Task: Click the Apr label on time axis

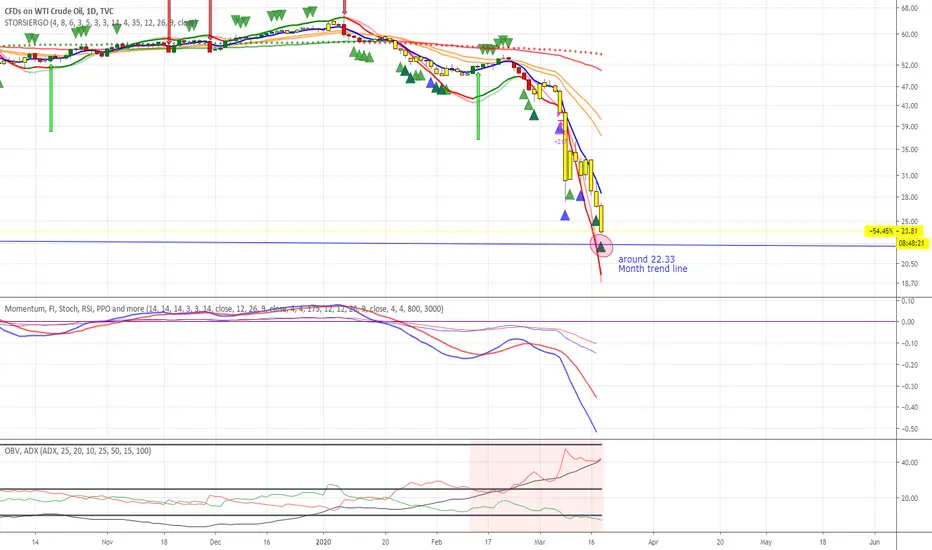Action: pos(653,542)
